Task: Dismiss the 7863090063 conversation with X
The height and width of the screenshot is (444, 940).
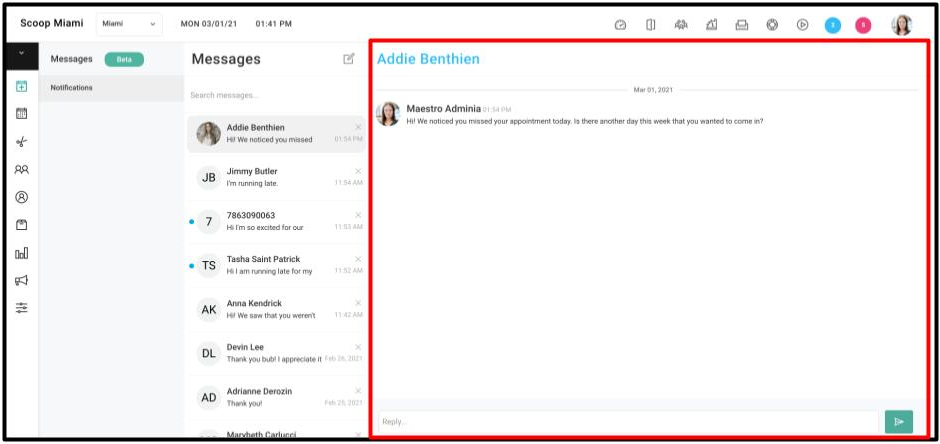Action: 358,215
